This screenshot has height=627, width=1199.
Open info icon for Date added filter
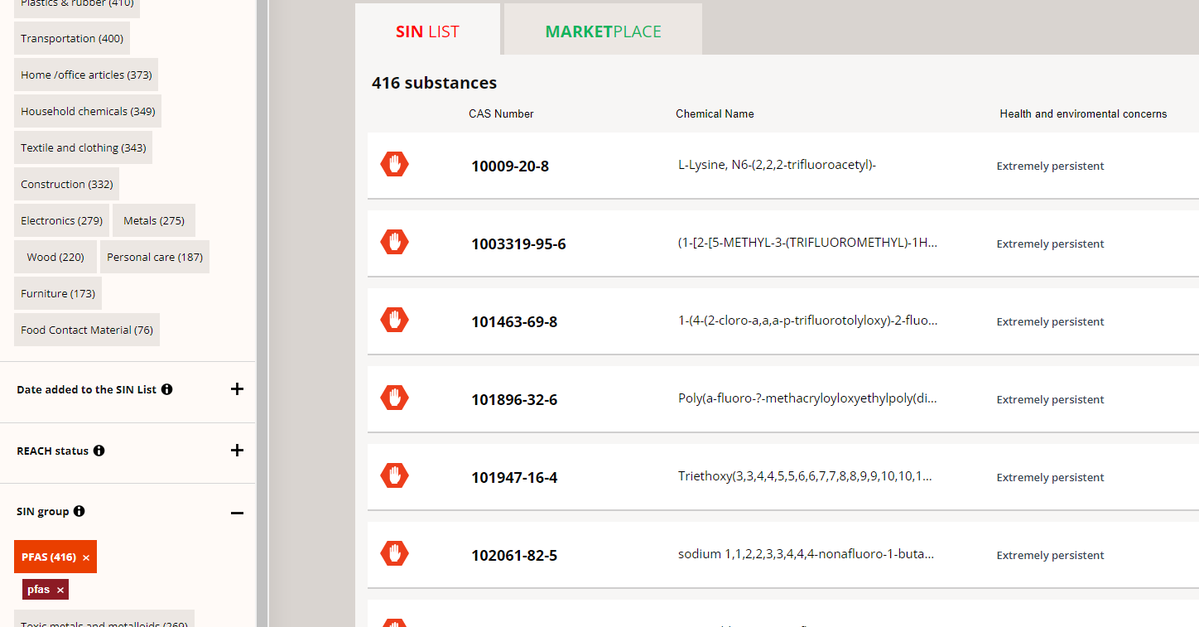(167, 389)
